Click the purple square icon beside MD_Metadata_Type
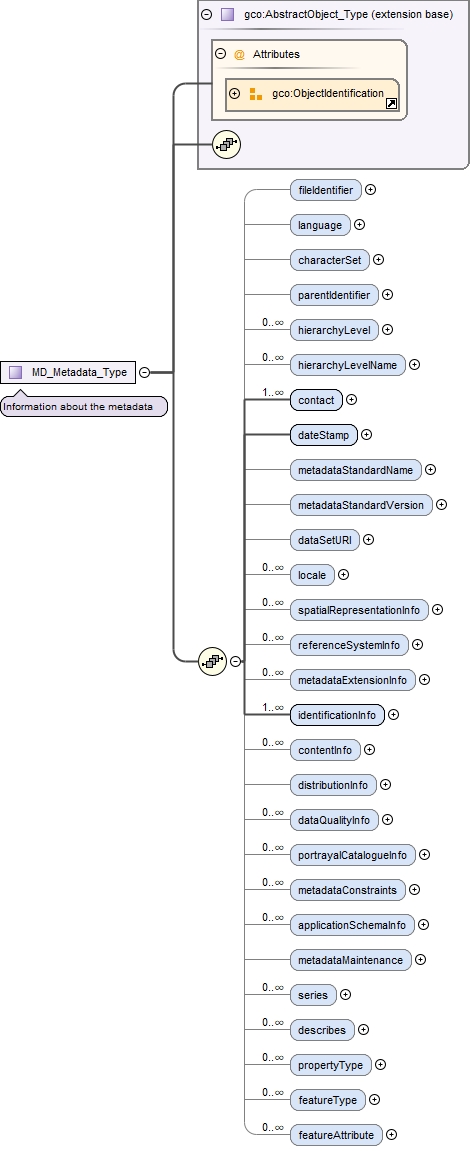This screenshot has height=1151, width=471. 15,372
